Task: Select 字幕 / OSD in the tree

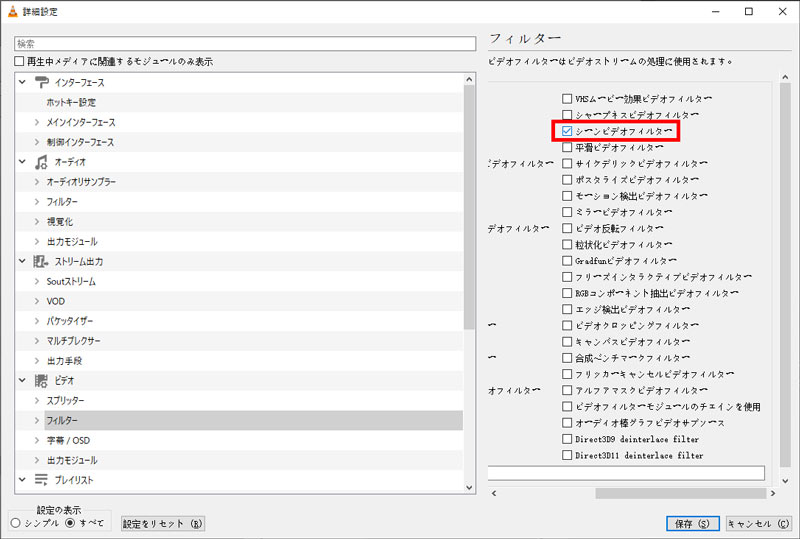Action: (68, 440)
